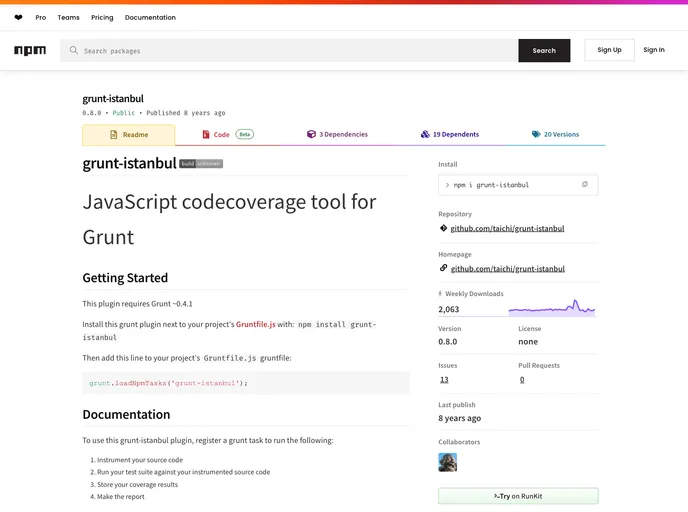Open Pricing in the top navigation
The height and width of the screenshot is (512, 688).
pos(102,18)
